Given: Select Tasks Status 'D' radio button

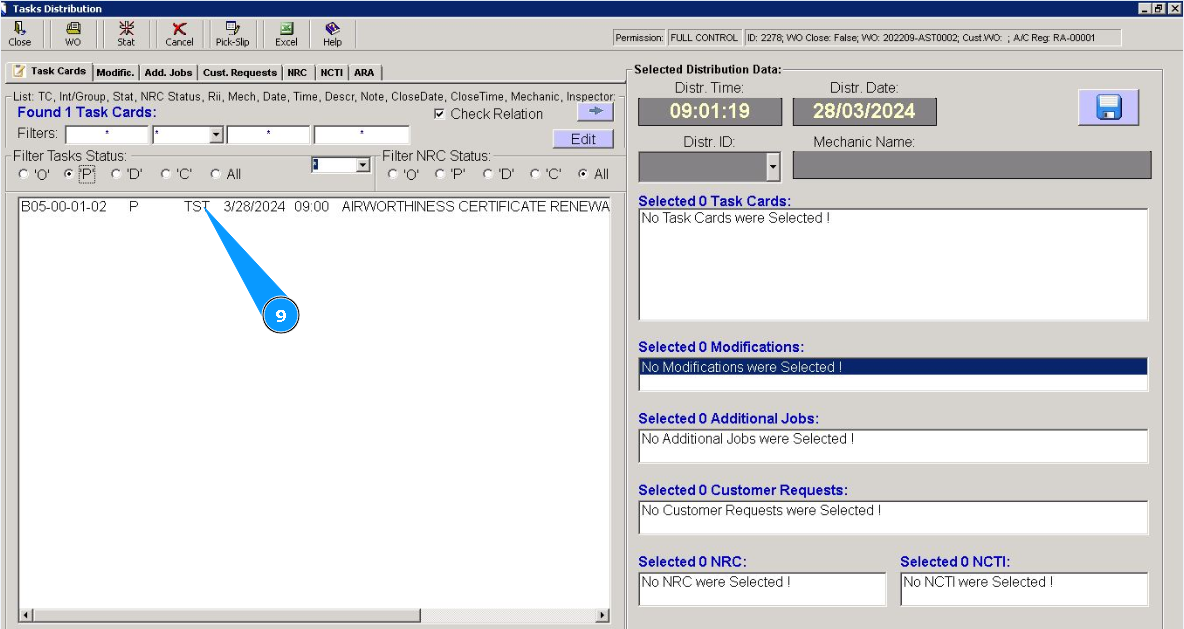Looking at the screenshot, I should 116,174.
